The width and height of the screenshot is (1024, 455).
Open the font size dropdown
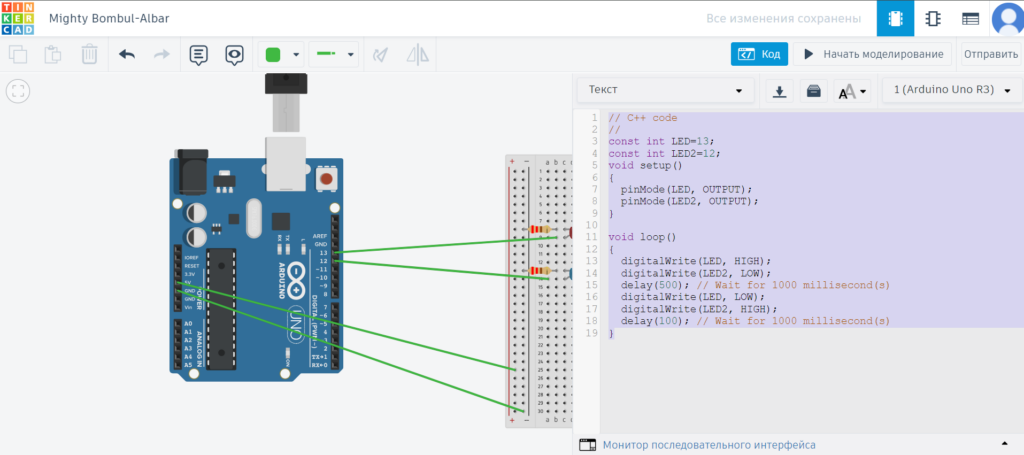(853, 91)
